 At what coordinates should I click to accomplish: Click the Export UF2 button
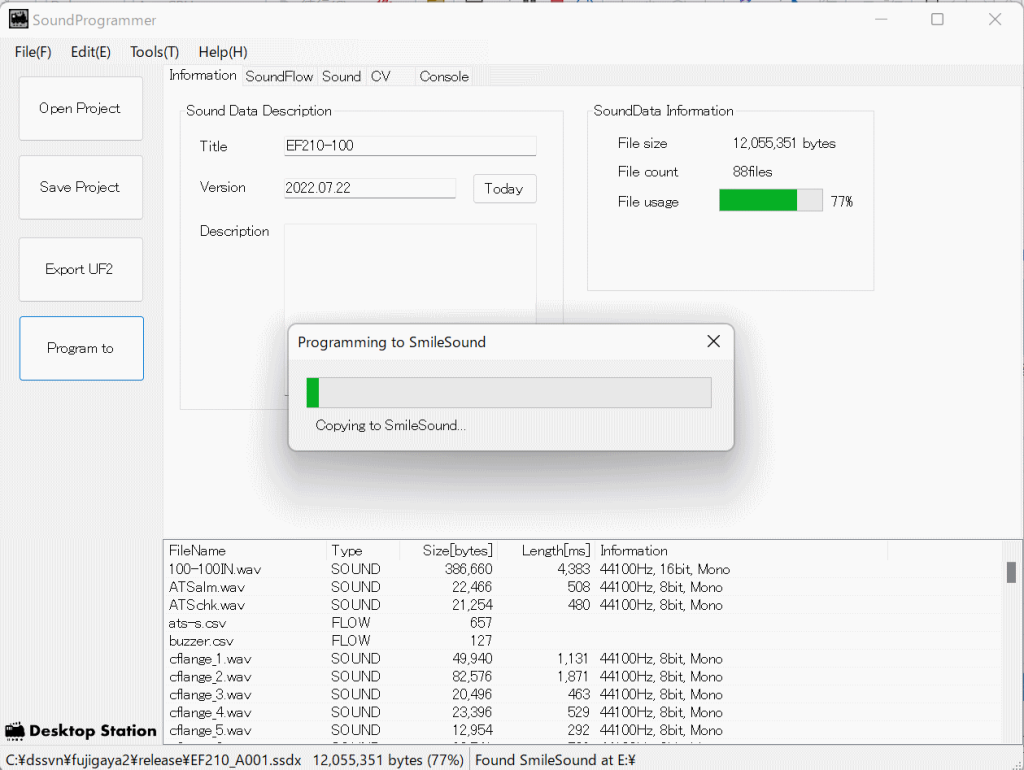80,269
